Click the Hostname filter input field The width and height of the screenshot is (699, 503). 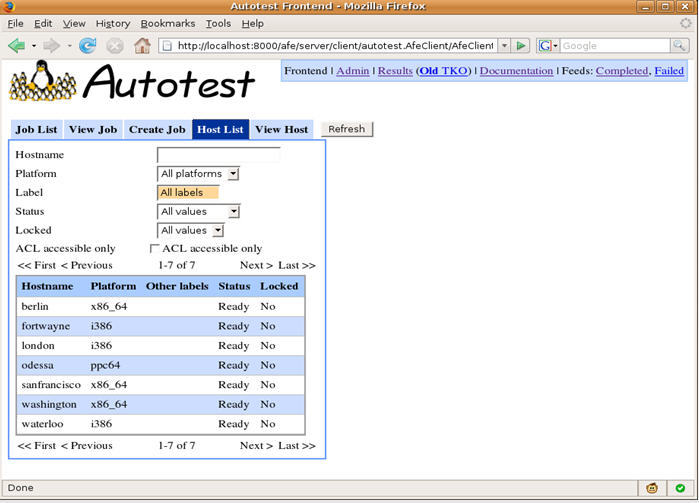(219, 155)
